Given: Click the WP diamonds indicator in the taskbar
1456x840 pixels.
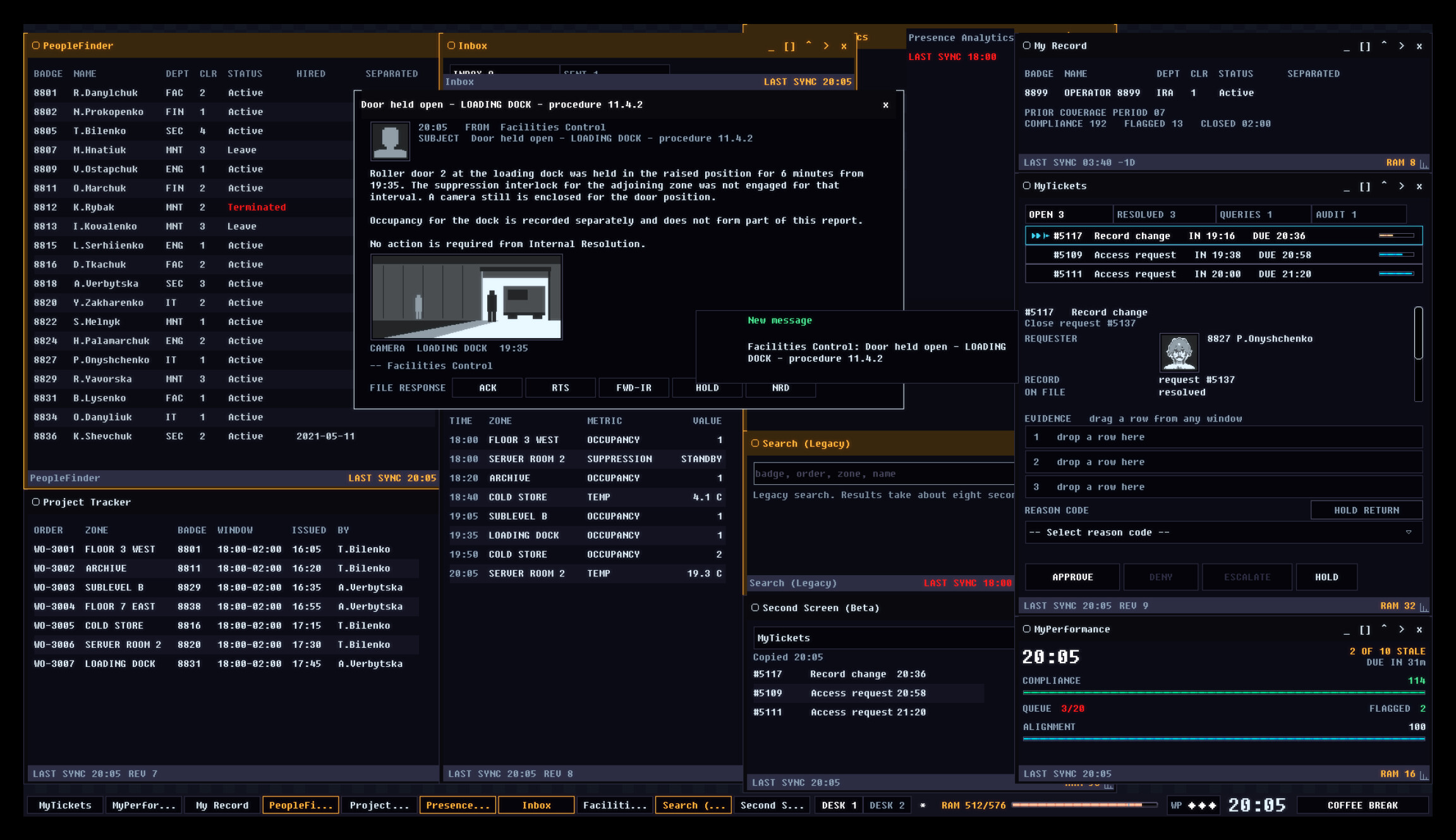Looking at the screenshot, I should (x=1193, y=805).
